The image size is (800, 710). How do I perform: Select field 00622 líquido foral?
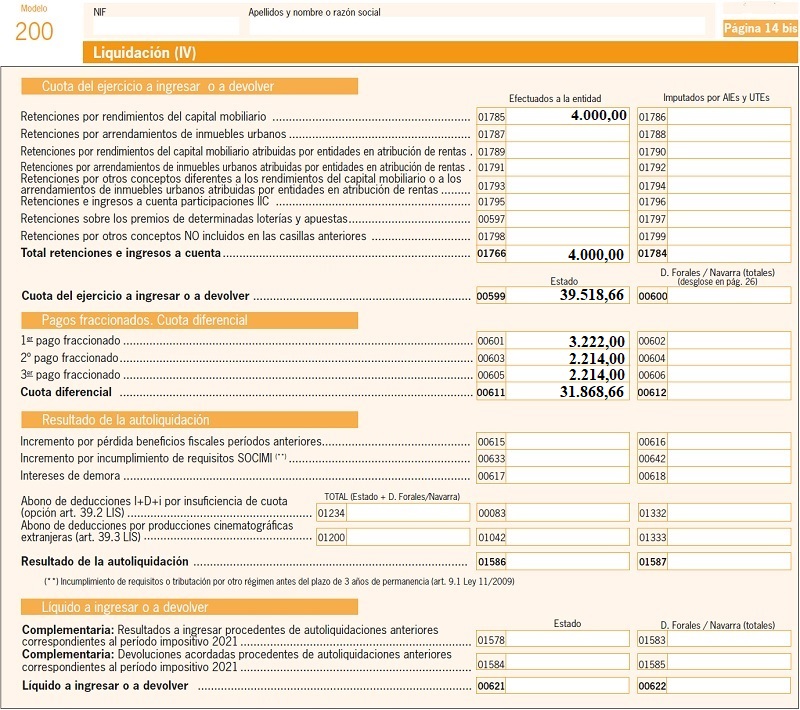click(x=729, y=686)
